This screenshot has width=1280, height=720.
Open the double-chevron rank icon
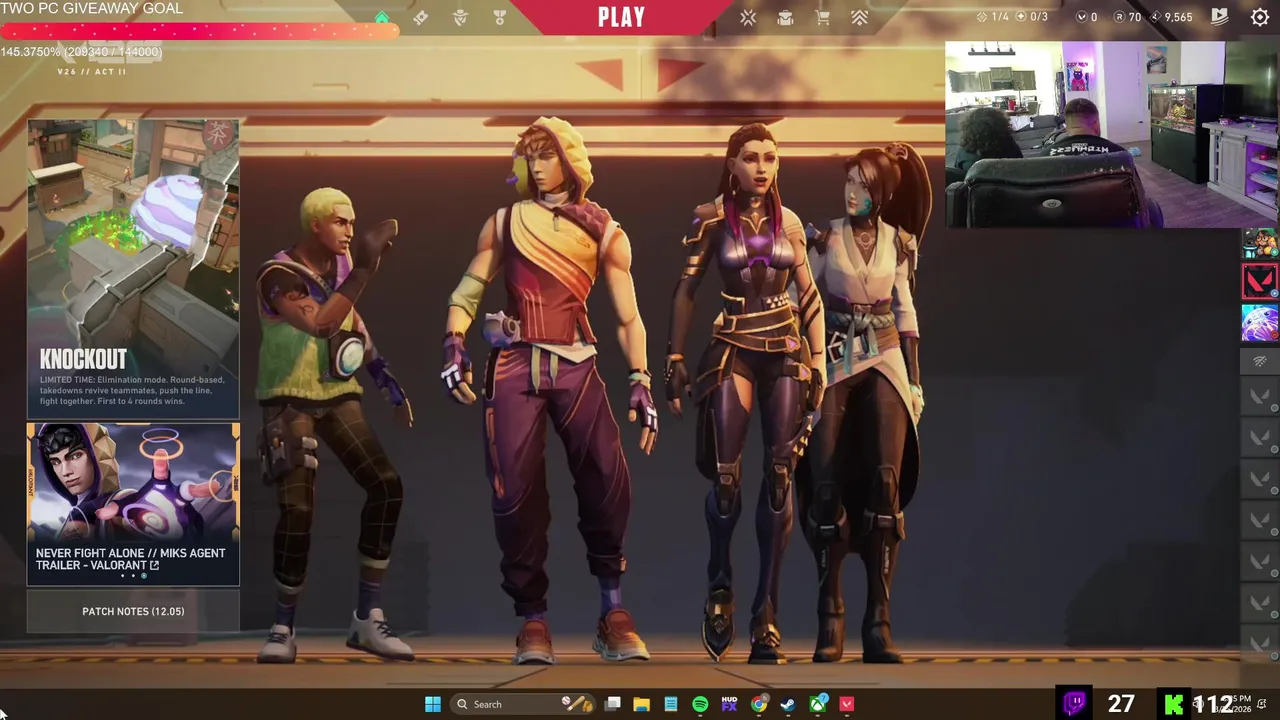[859, 18]
